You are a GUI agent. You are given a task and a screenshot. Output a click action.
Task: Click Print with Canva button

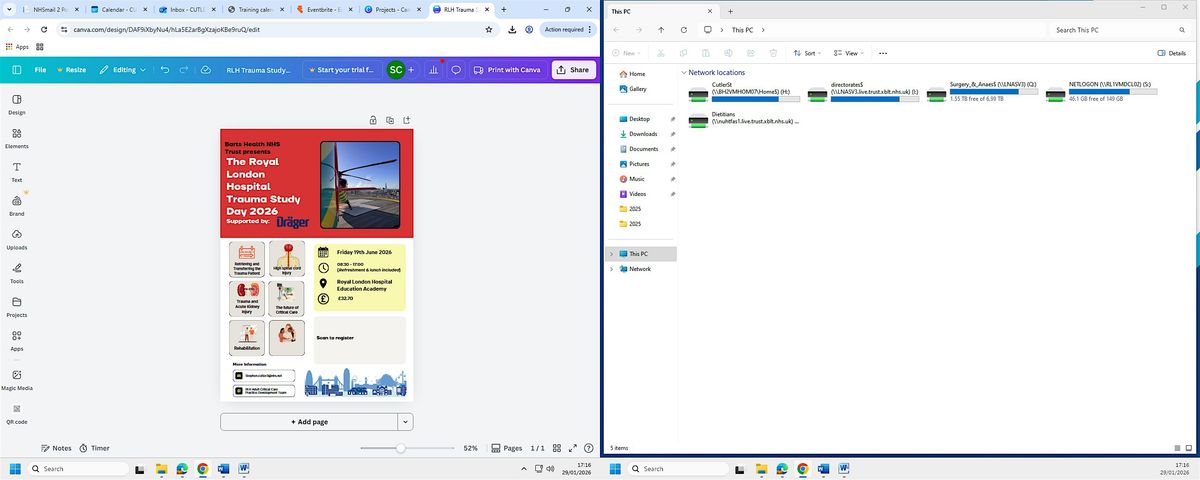click(506, 70)
